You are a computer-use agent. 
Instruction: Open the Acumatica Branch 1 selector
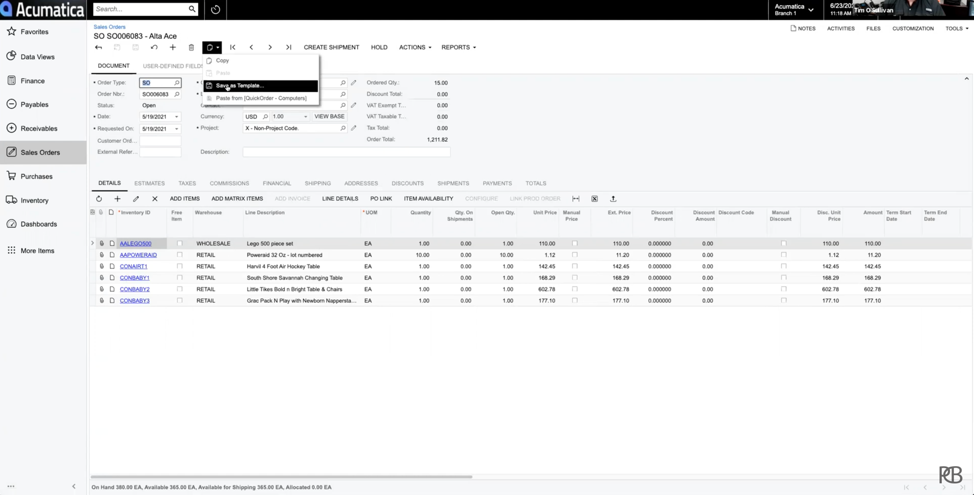pos(794,9)
